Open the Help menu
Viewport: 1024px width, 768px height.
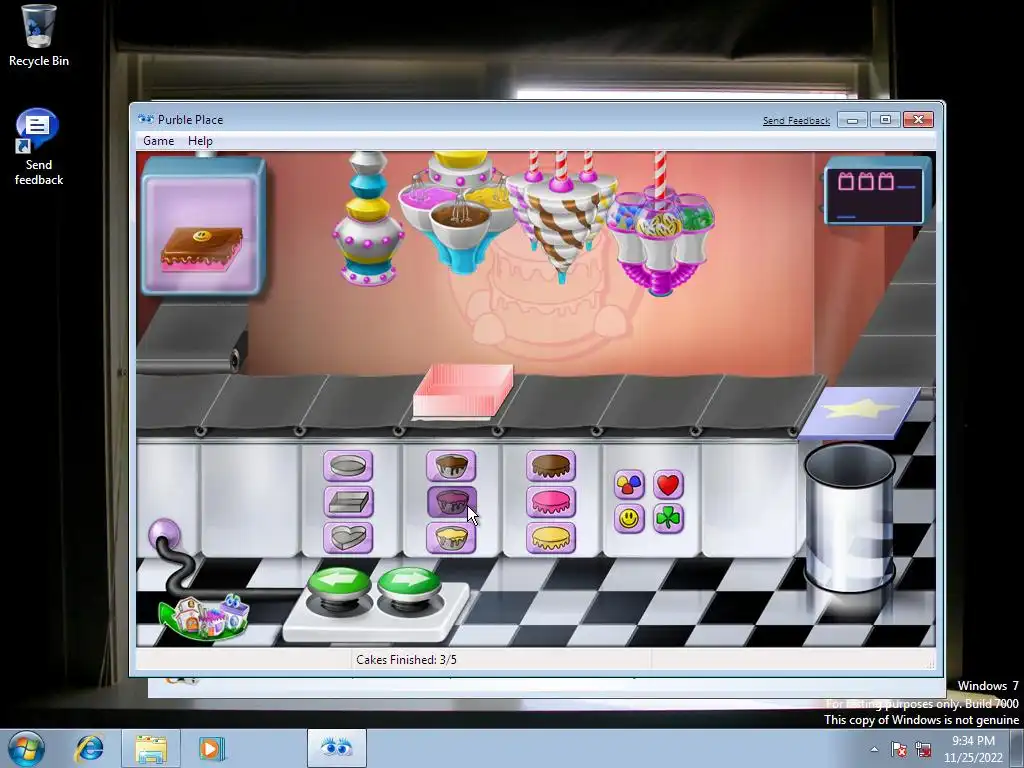click(200, 140)
